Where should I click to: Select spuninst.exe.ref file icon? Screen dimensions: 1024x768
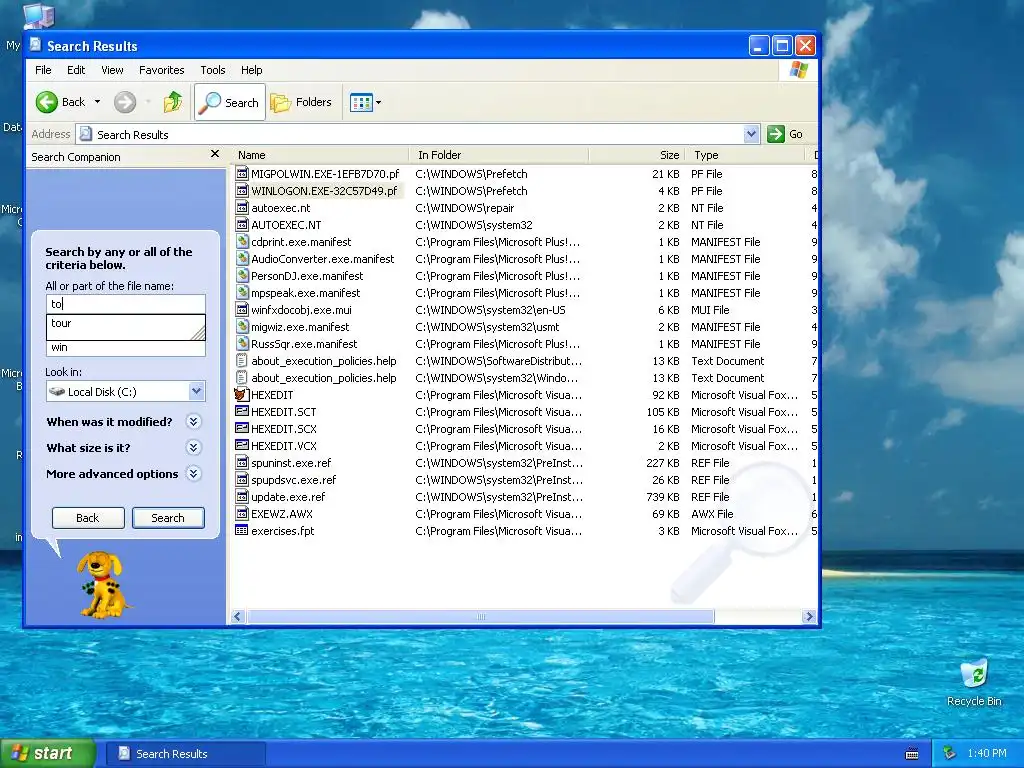(x=242, y=462)
